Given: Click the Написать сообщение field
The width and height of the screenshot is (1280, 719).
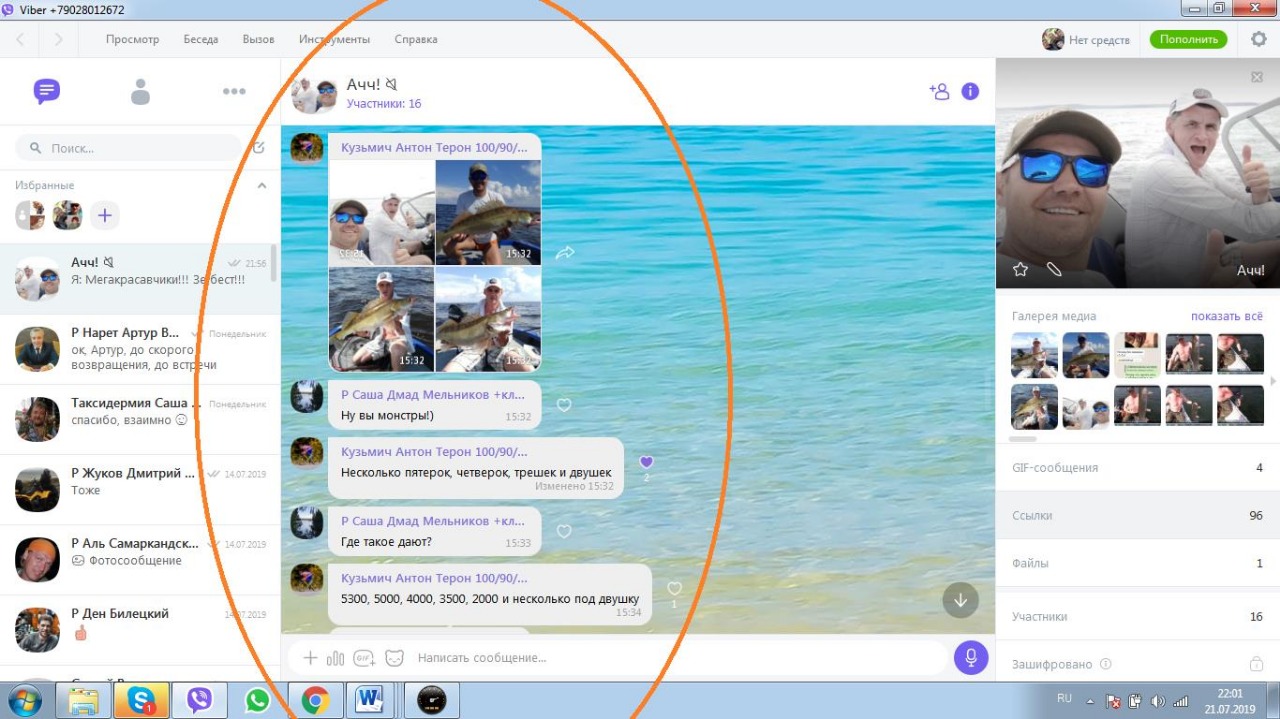Looking at the screenshot, I should pos(680,658).
